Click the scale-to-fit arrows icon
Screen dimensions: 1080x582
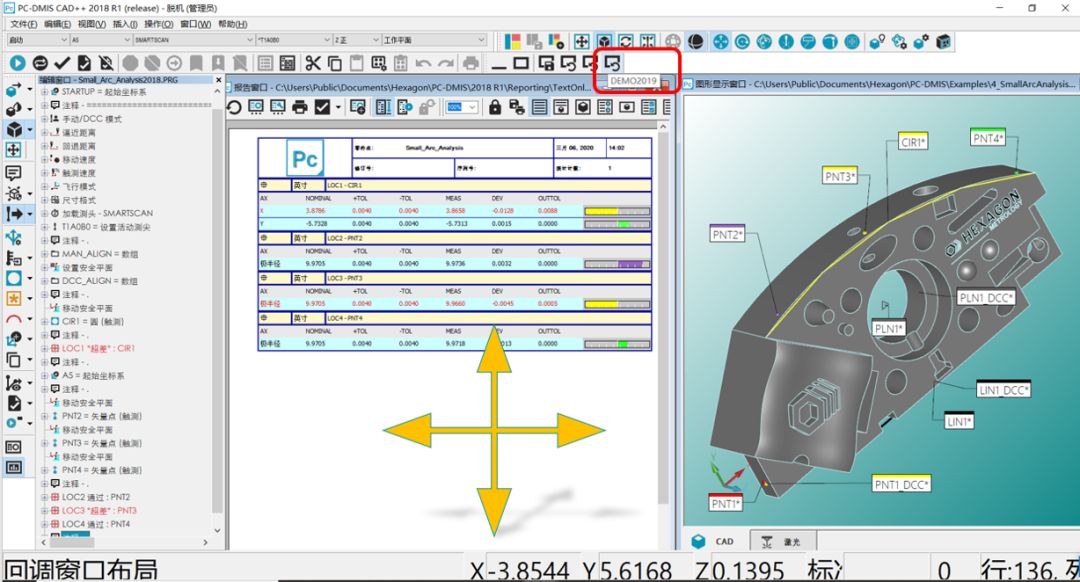(x=581, y=41)
